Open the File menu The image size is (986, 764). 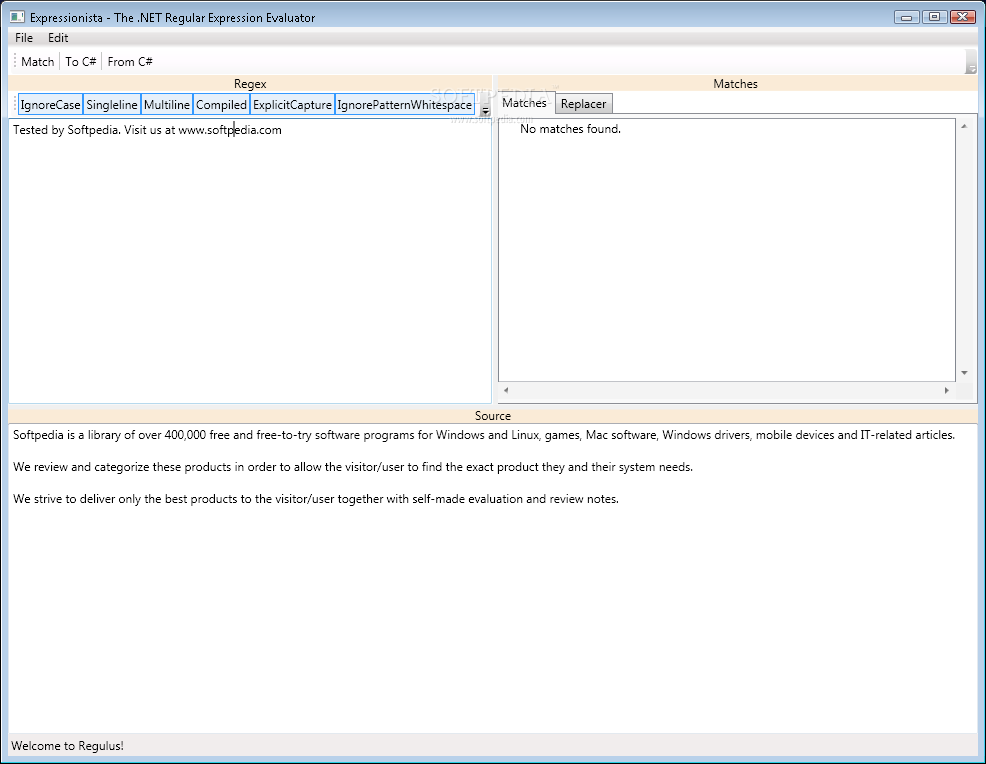point(24,38)
